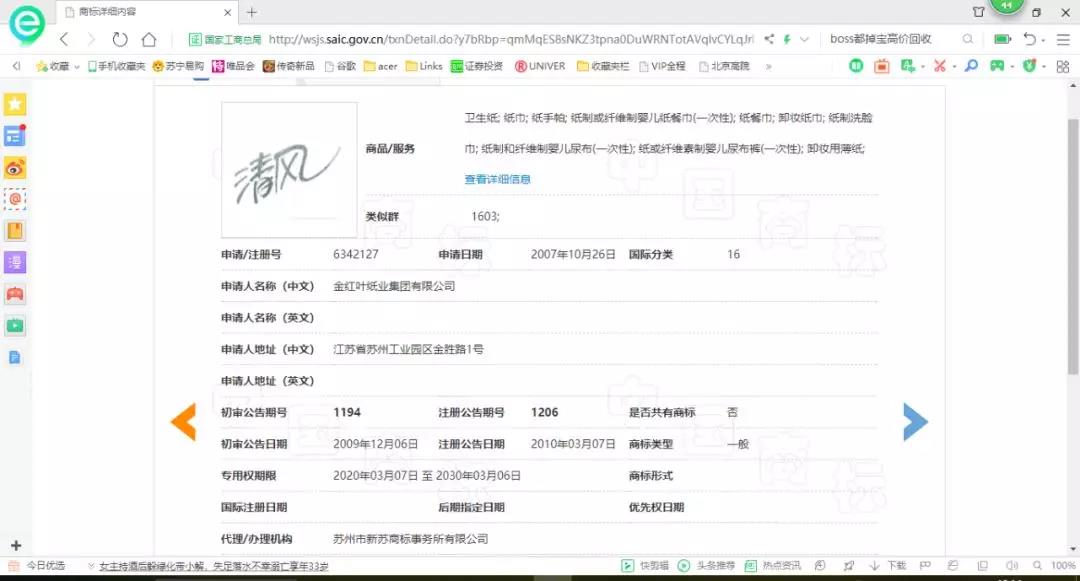Screen dimensions: 1080x581
Task: Open the 唯品会 bookmark
Action: pyautogui.click(x=233, y=66)
